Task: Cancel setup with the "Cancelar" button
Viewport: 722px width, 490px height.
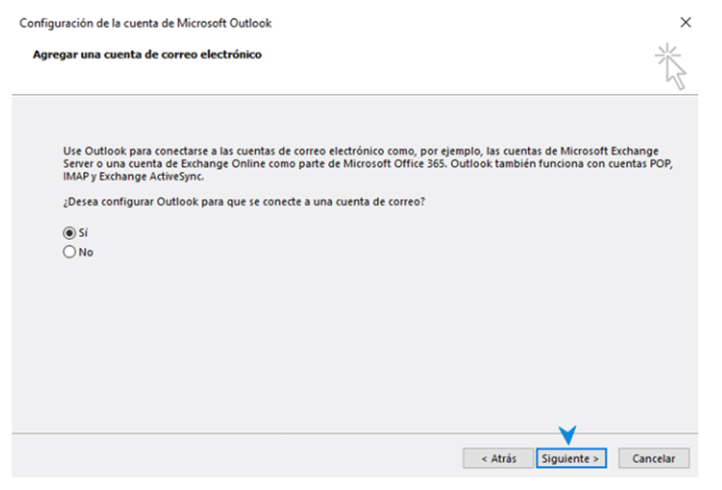Action: (654, 458)
